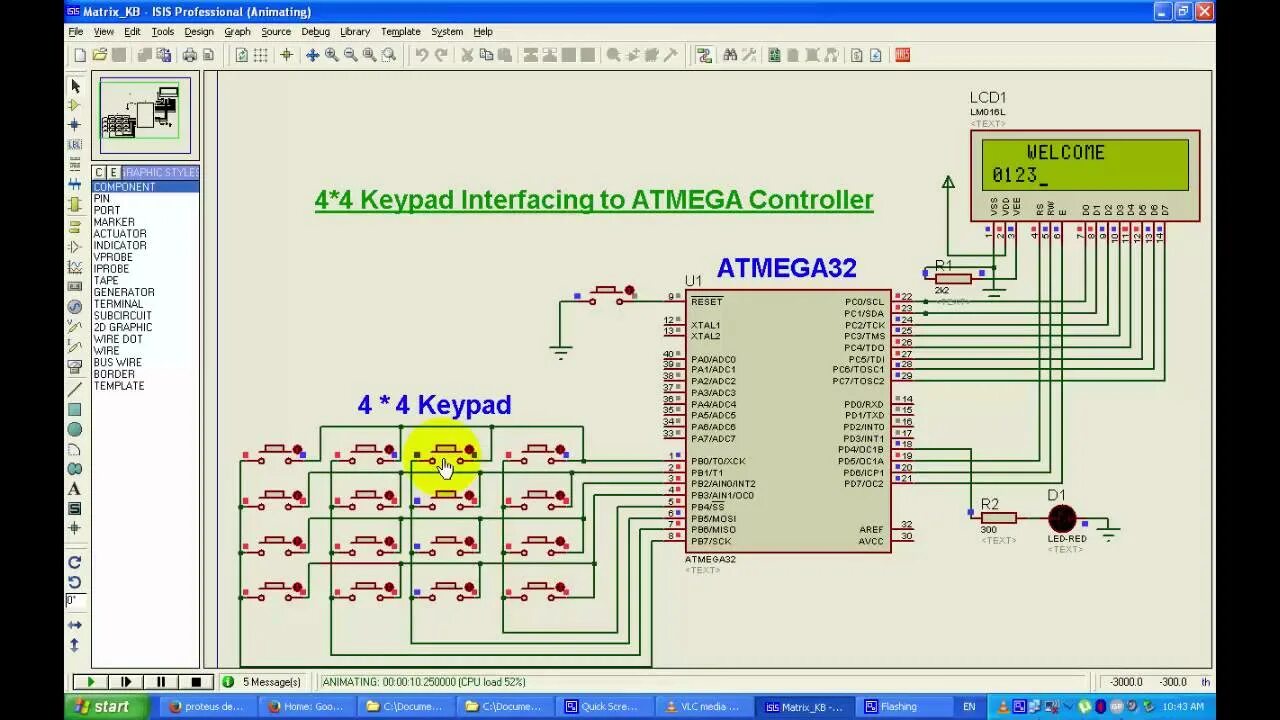Create a new design file
The height and width of the screenshot is (720, 1280).
click(80, 55)
